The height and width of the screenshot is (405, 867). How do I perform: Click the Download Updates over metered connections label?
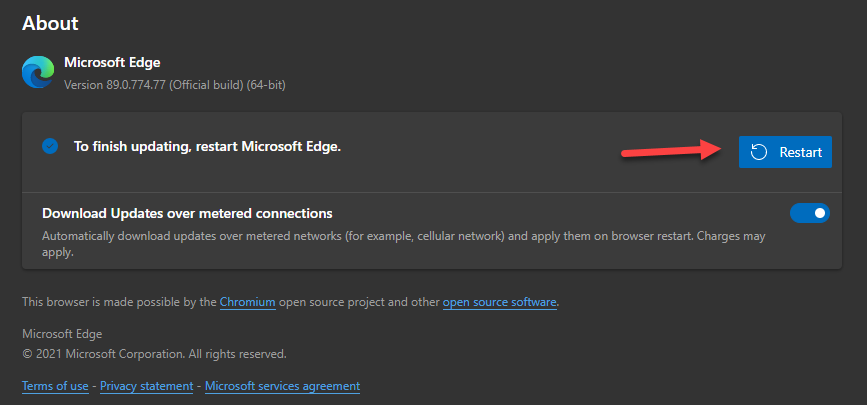(x=187, y=213)
